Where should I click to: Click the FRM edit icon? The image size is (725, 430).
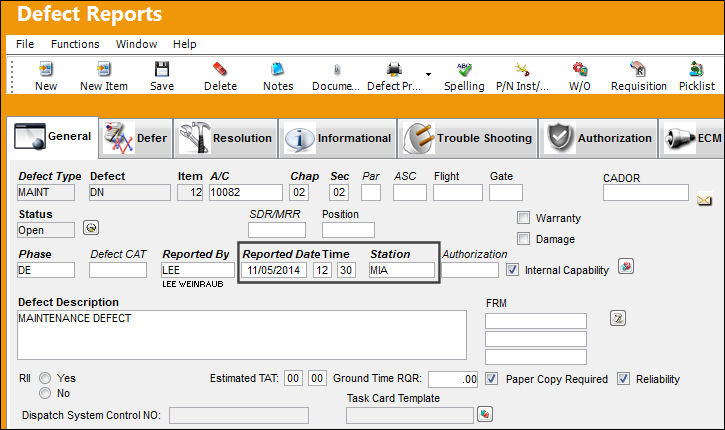tap(618, 318)
